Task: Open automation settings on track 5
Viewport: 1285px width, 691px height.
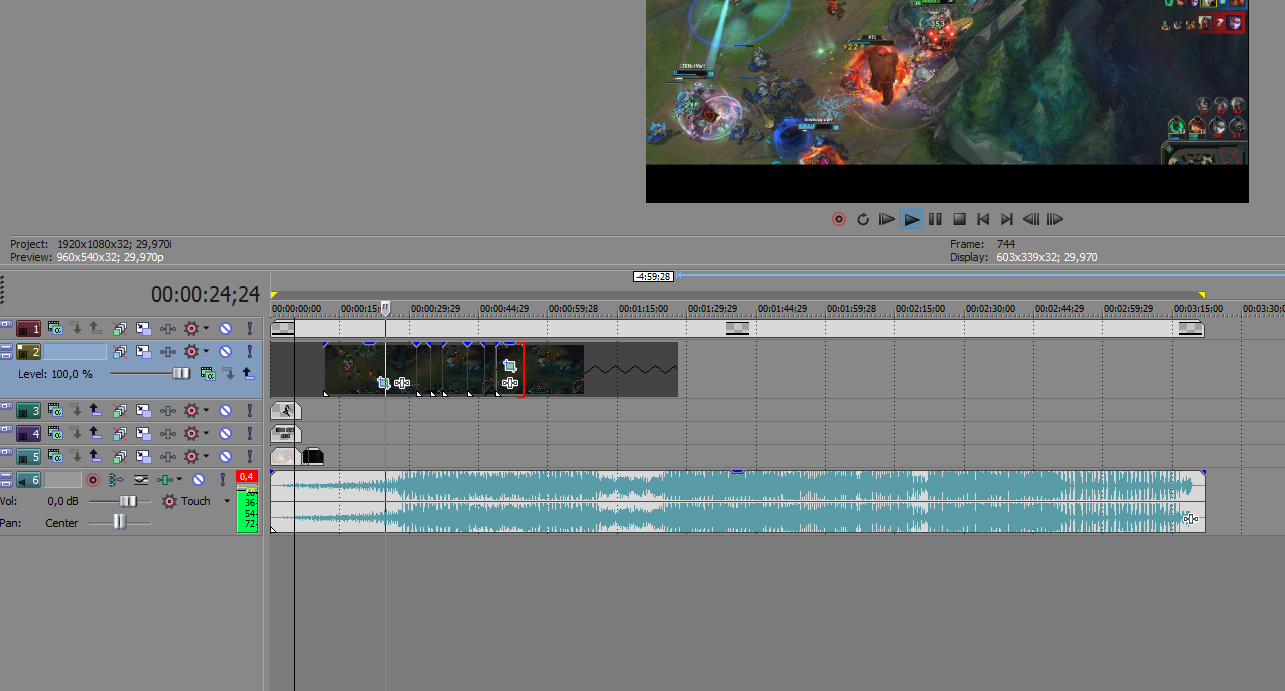Action: coord(192,456)
